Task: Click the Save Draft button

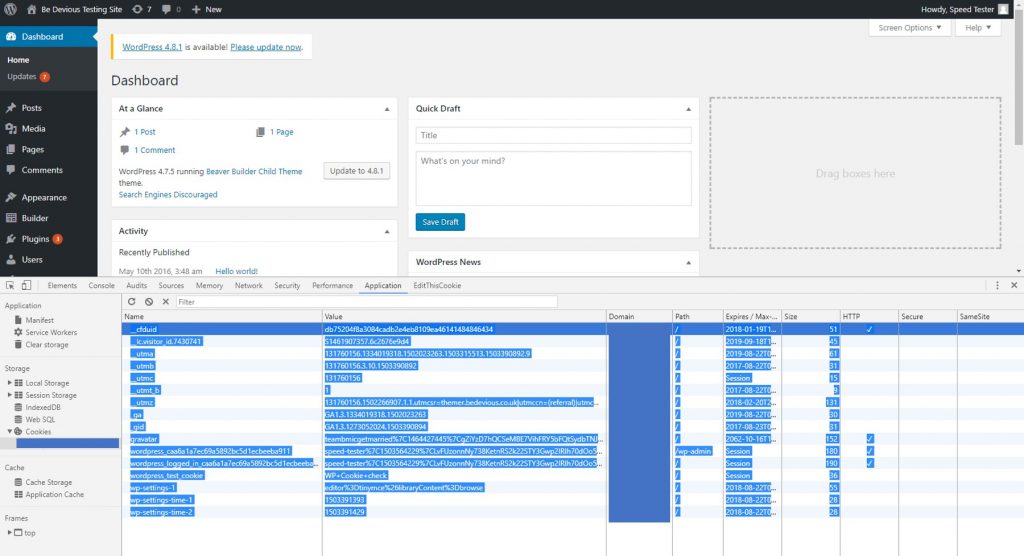Action: pos(440,222)
